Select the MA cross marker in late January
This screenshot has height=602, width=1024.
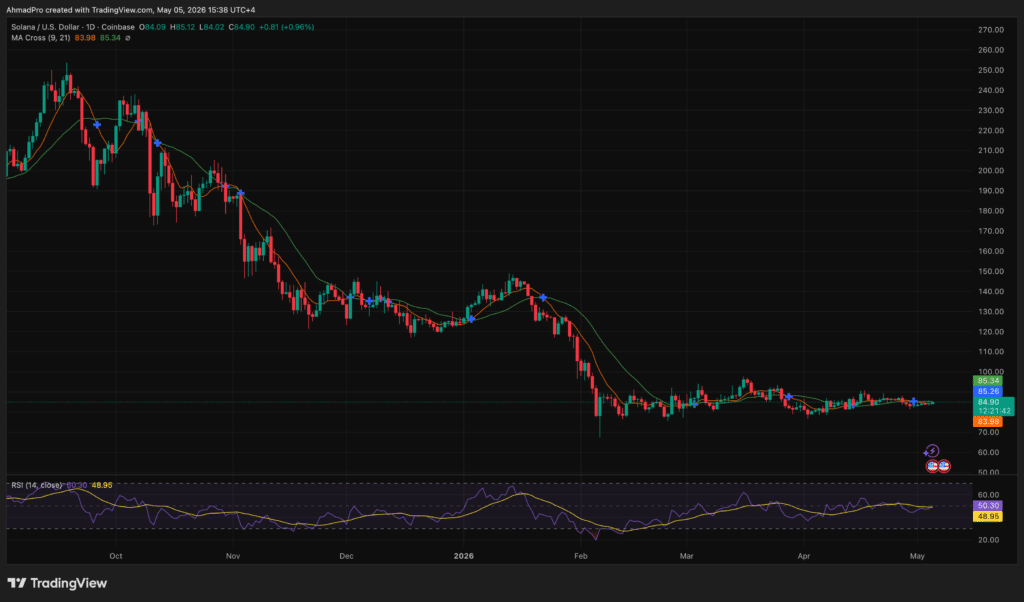point(543,298)
